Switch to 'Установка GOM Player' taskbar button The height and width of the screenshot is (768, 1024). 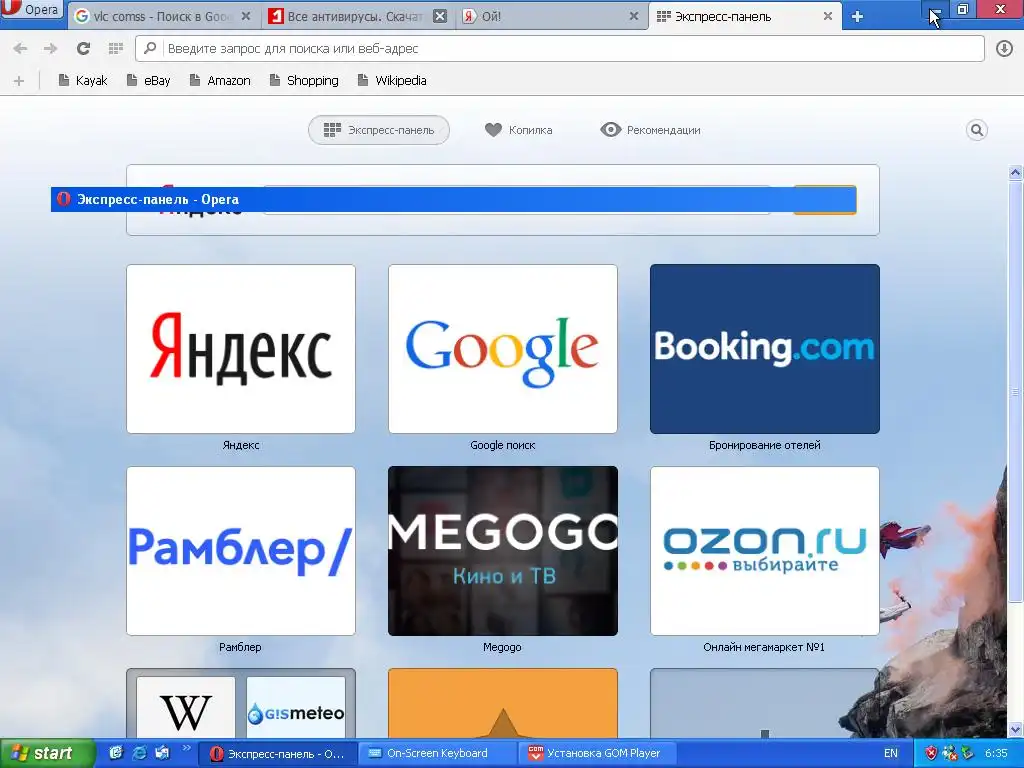point(596,754)
